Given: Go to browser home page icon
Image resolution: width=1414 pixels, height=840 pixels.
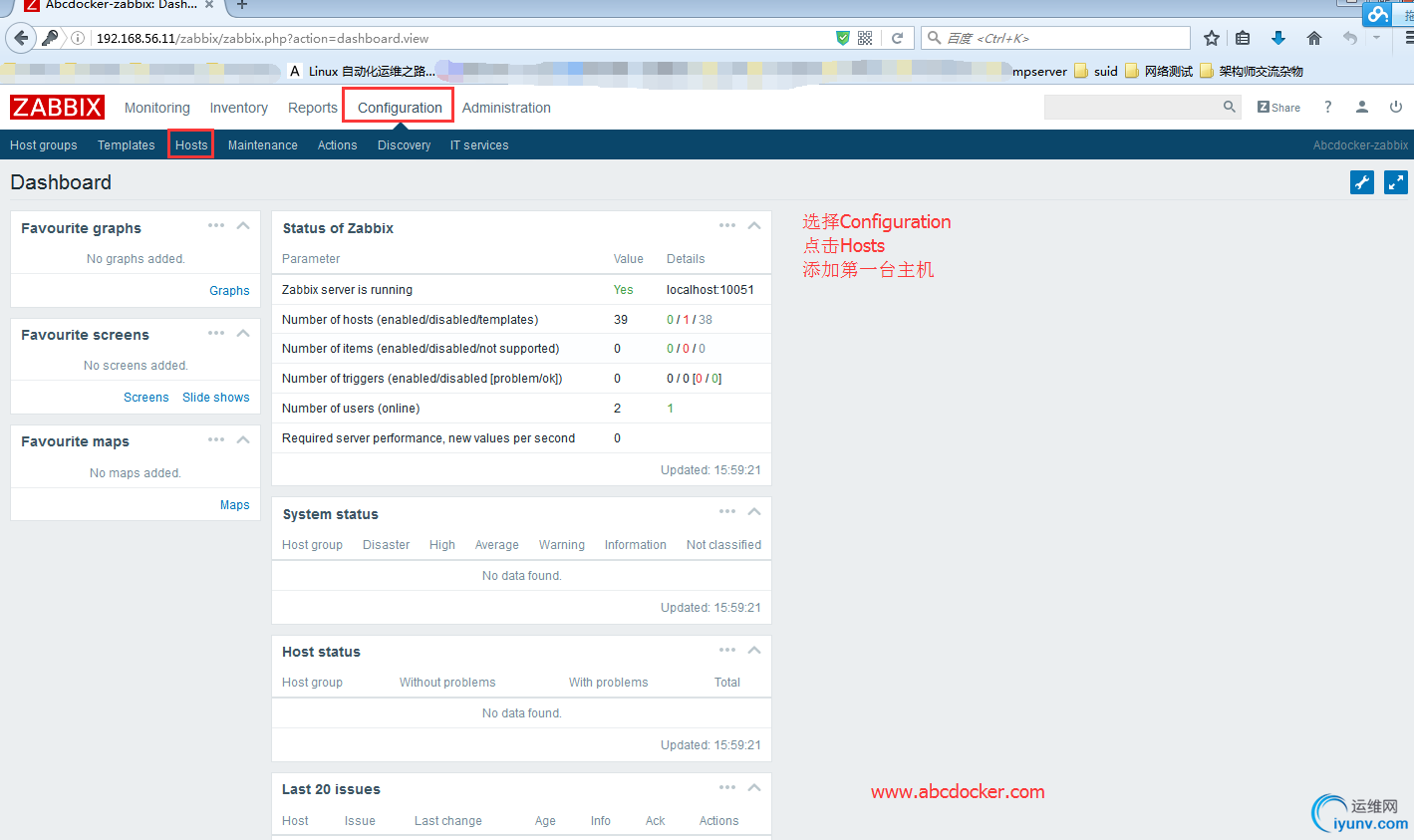Looking at the screenshot, I should tap(1313, 38).
